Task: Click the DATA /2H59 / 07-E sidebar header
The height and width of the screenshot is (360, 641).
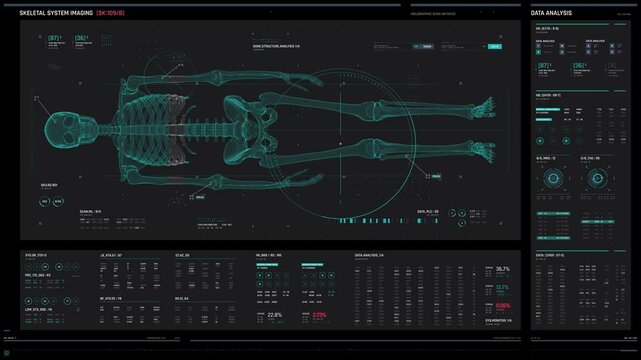Action: point(550,255)
